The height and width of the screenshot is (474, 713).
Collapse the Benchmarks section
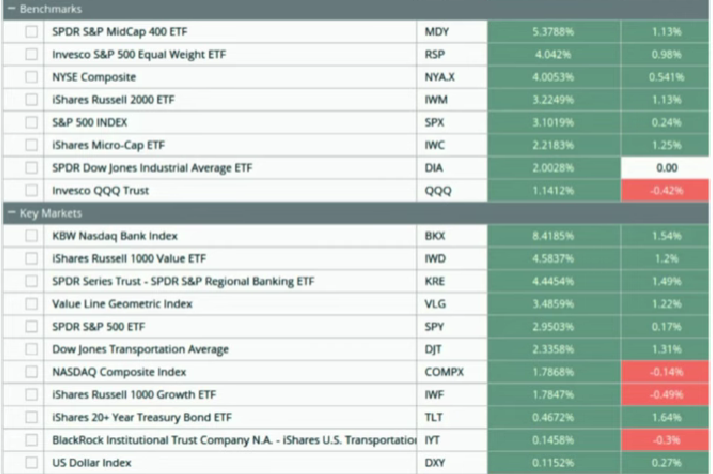10,9
